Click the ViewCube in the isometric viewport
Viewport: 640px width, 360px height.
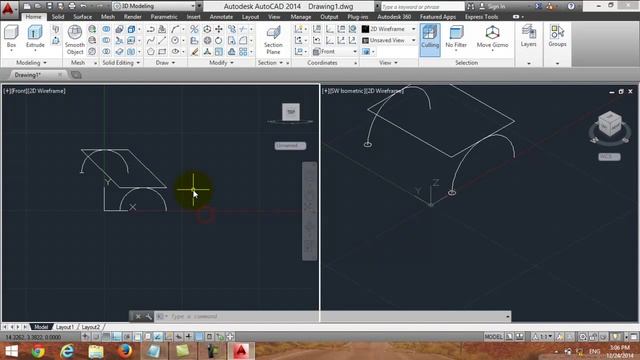tap(610, 124)
